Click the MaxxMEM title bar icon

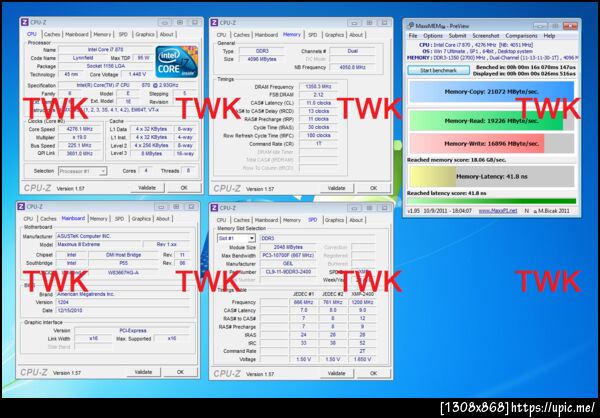coord(410,26)
